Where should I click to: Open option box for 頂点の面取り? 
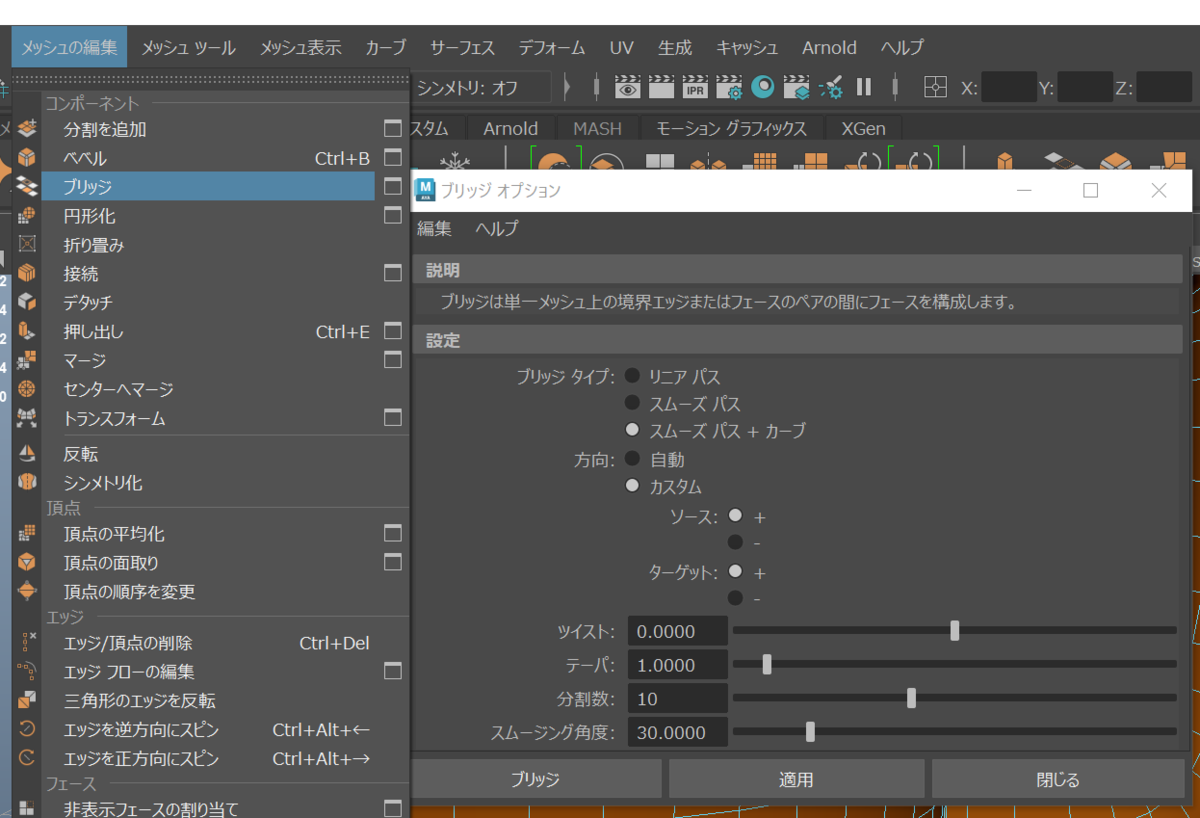(393, 562)
